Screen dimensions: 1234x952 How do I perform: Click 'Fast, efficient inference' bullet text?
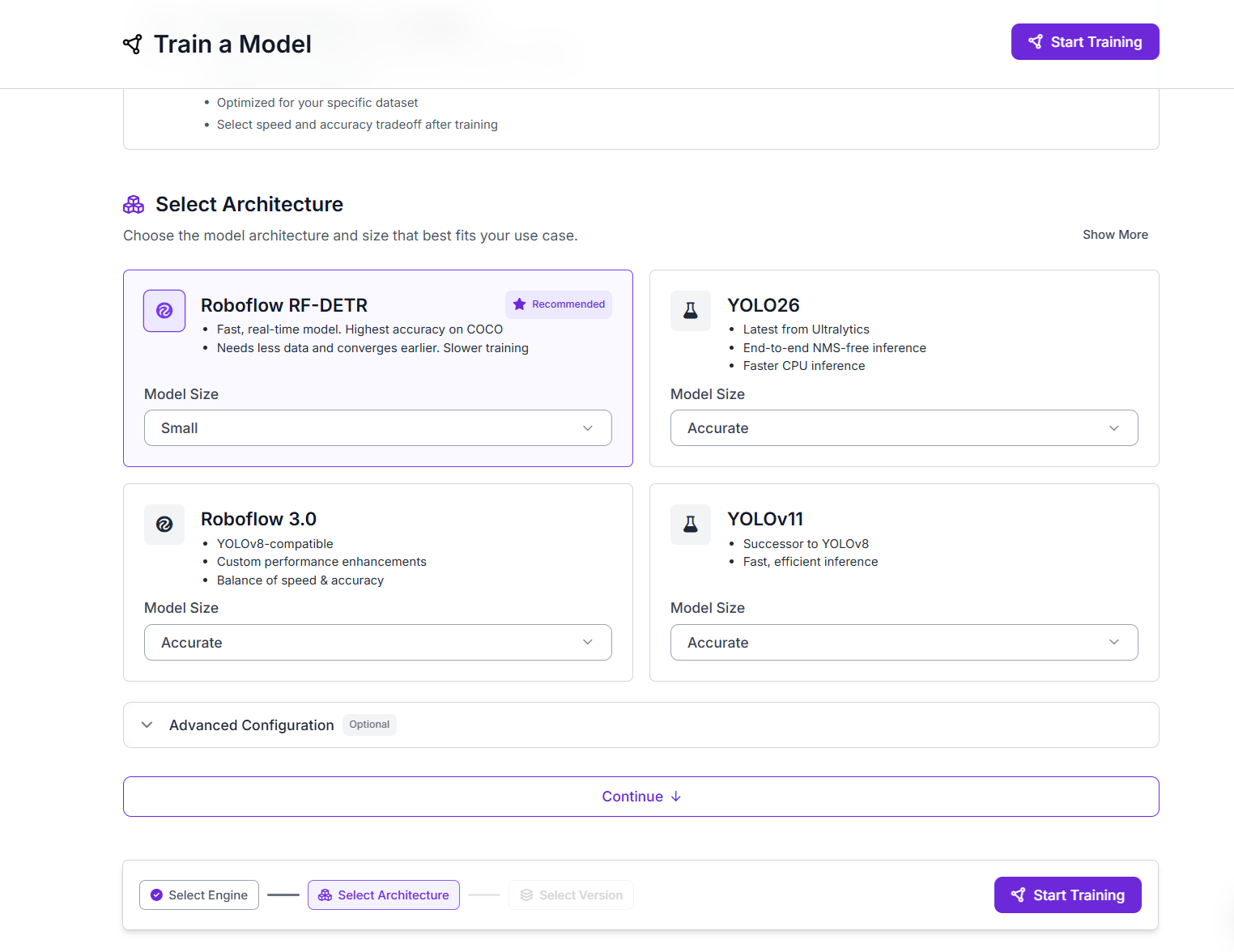pos(811,562)
